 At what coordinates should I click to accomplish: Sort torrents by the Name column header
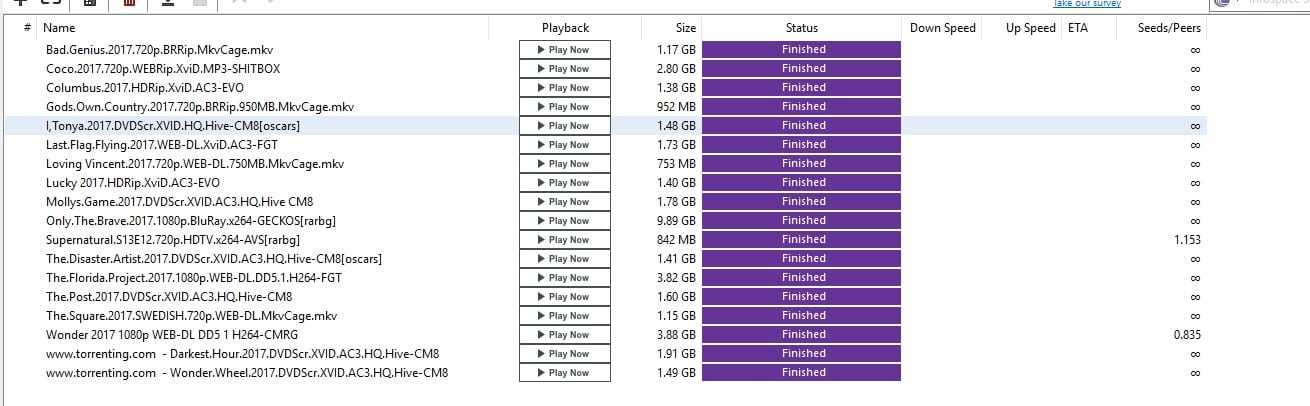click(x=59, y=28)
